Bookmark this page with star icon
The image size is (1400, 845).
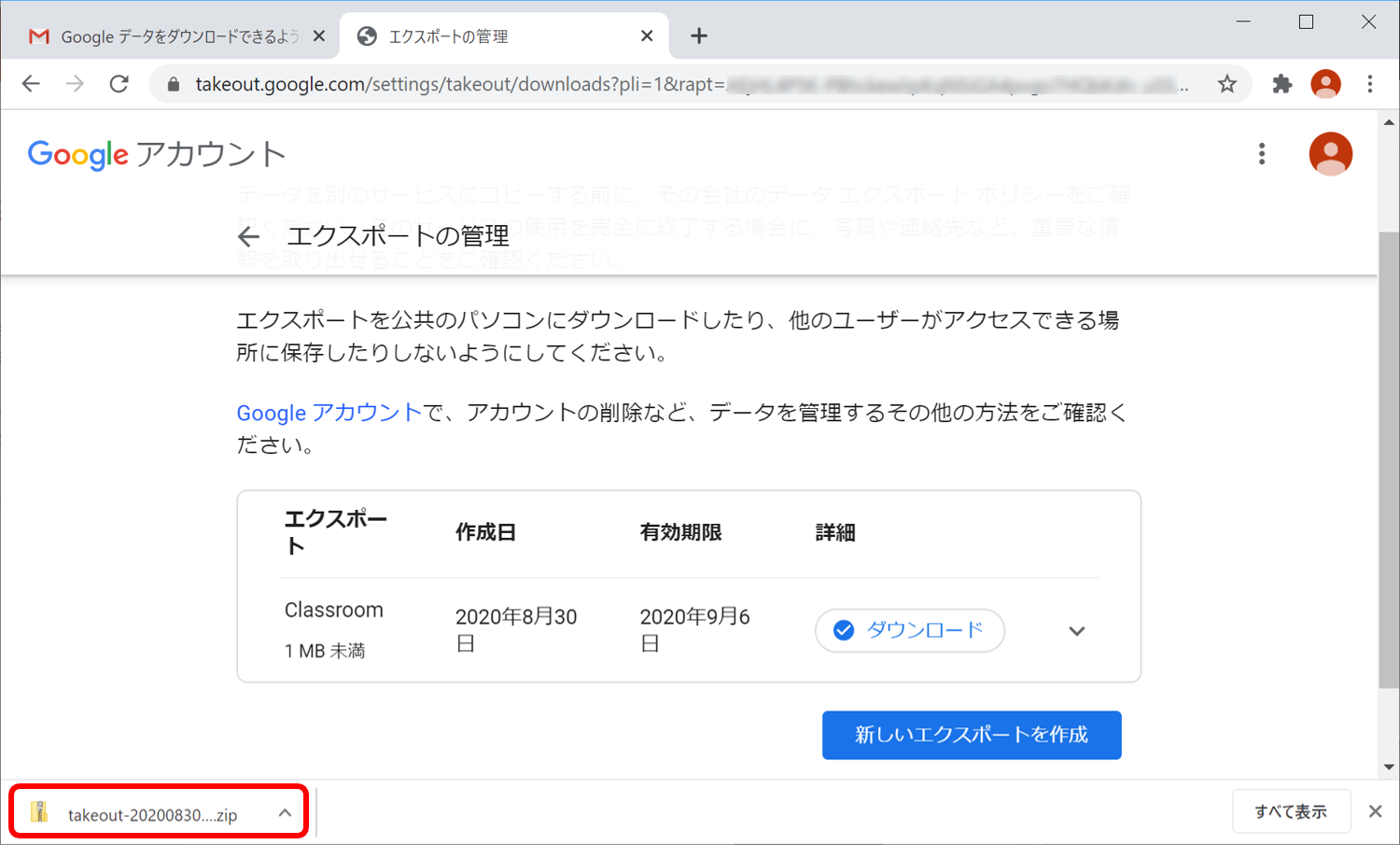click(1227, 84)
